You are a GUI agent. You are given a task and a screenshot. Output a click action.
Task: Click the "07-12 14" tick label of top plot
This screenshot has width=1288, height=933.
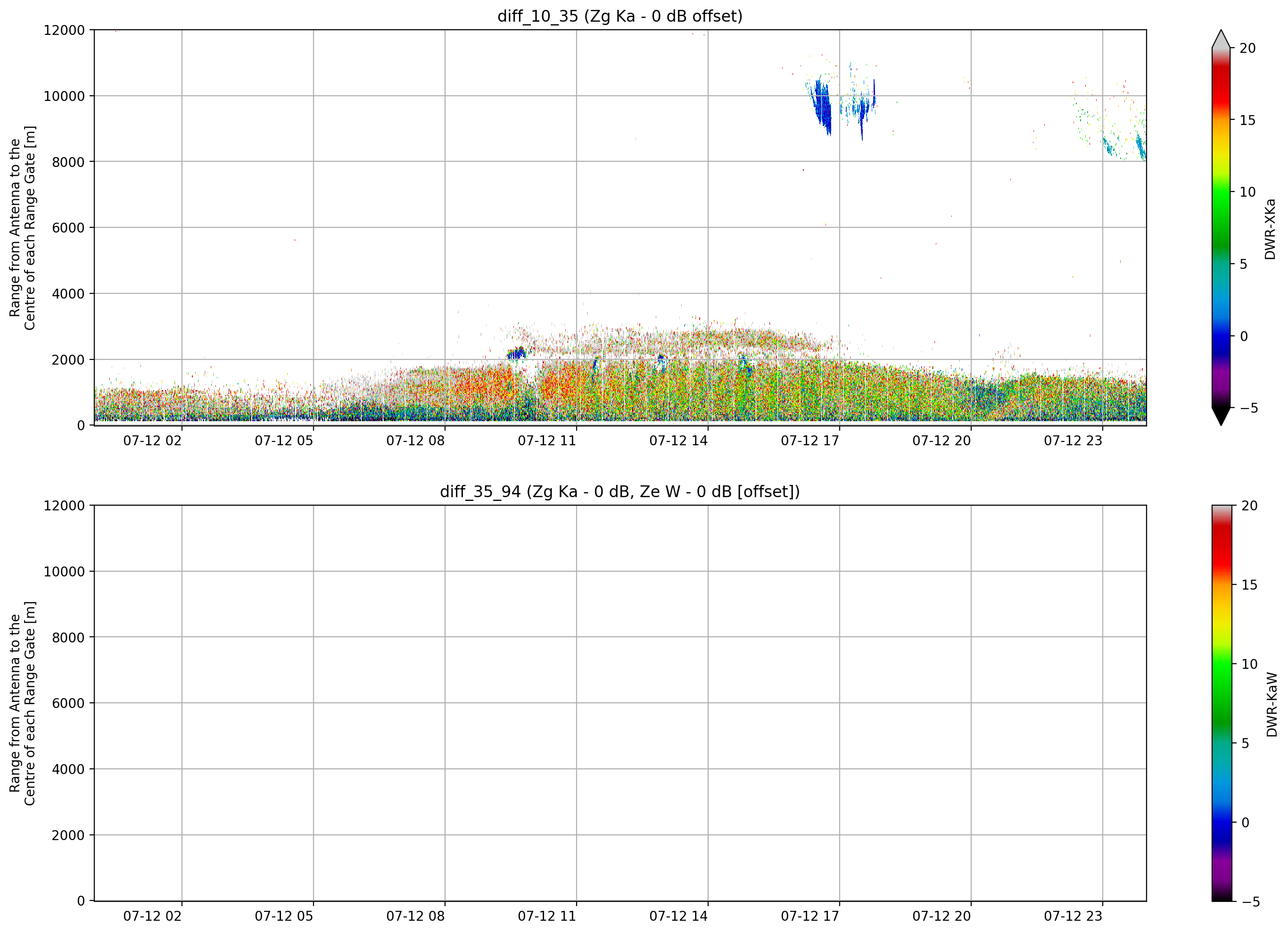[x=678, y=441]
